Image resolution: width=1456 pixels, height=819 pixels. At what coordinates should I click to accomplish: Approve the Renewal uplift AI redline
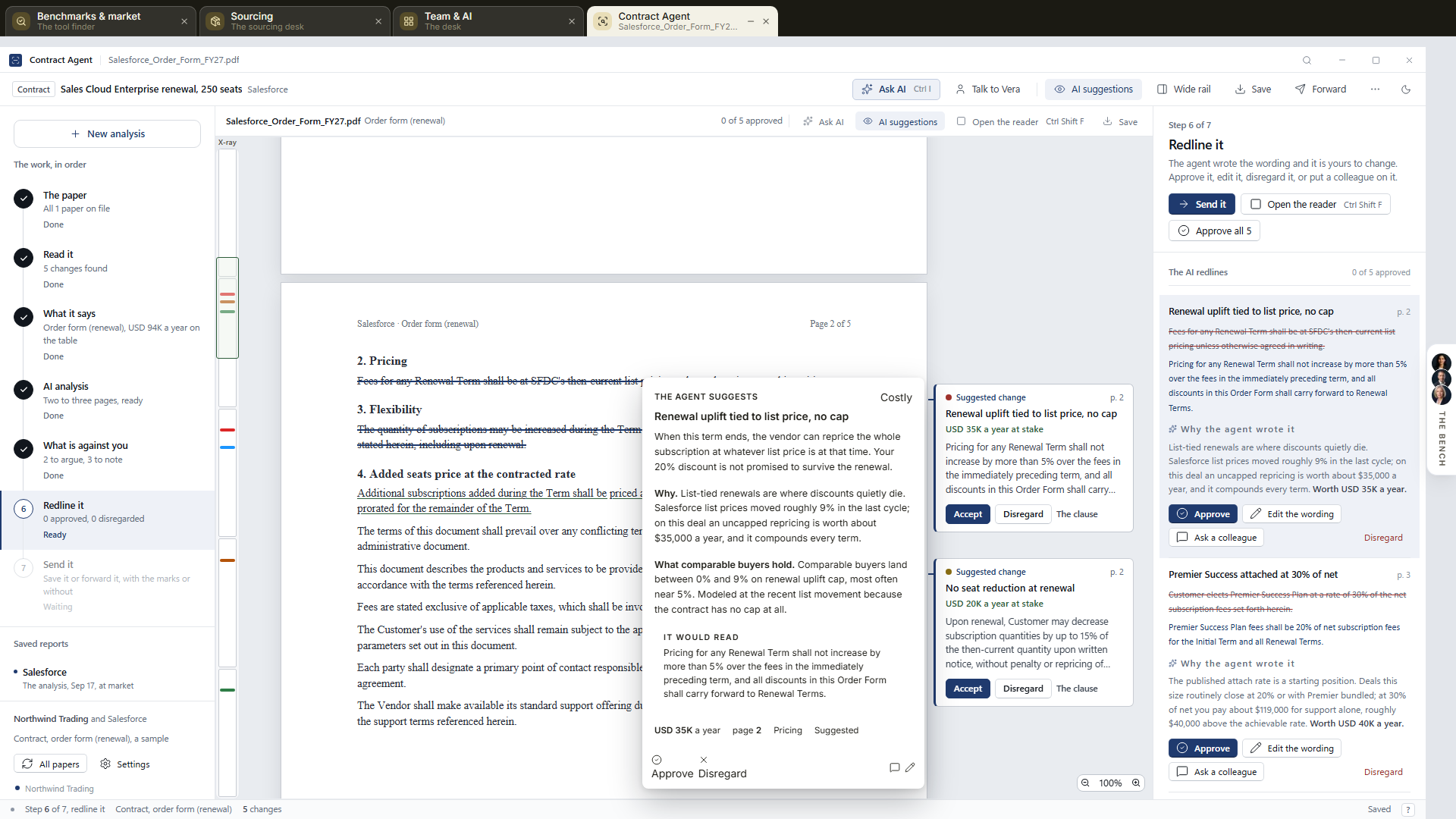click(x=1203, y=514)
